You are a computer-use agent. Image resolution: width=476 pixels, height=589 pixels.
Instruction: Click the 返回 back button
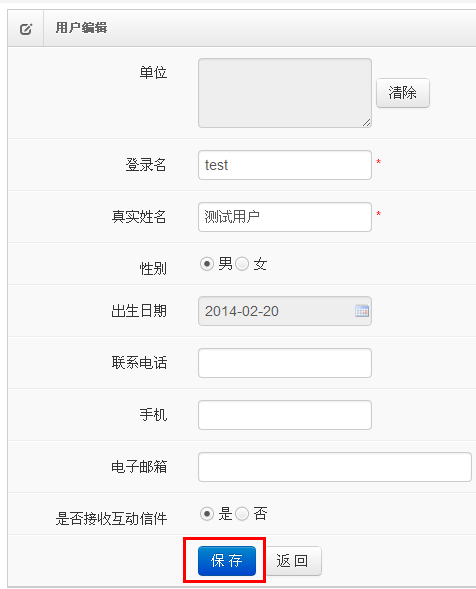tap(293, 560)
